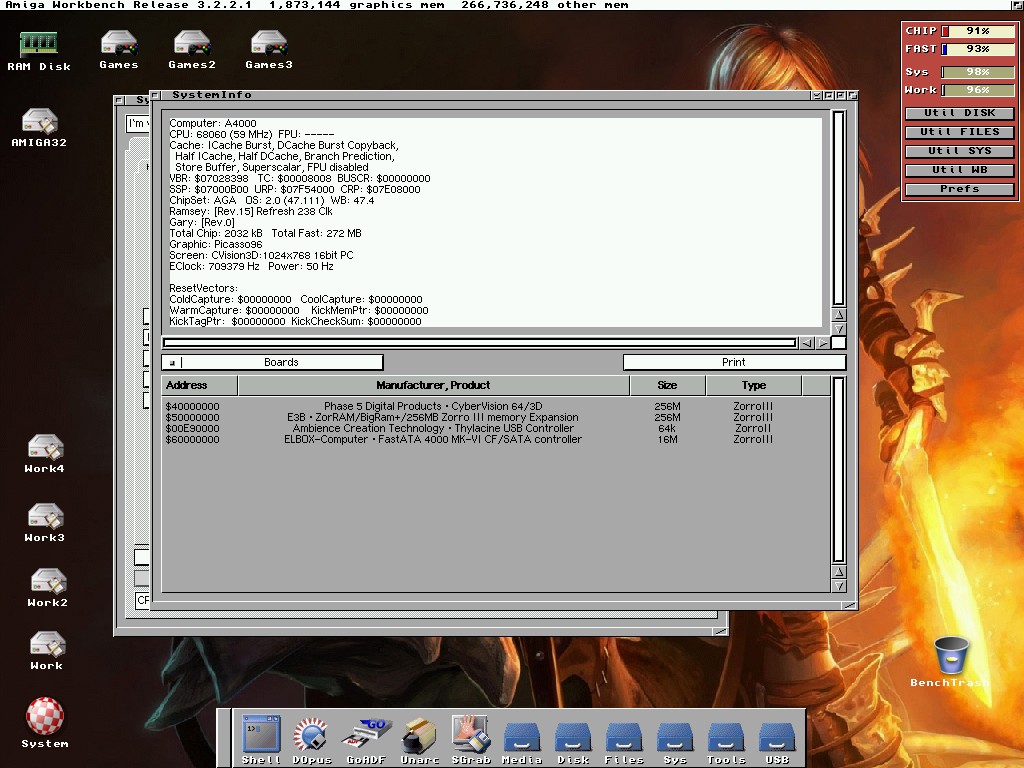Click the AMIGA32 volume icon

pos(39,127)
